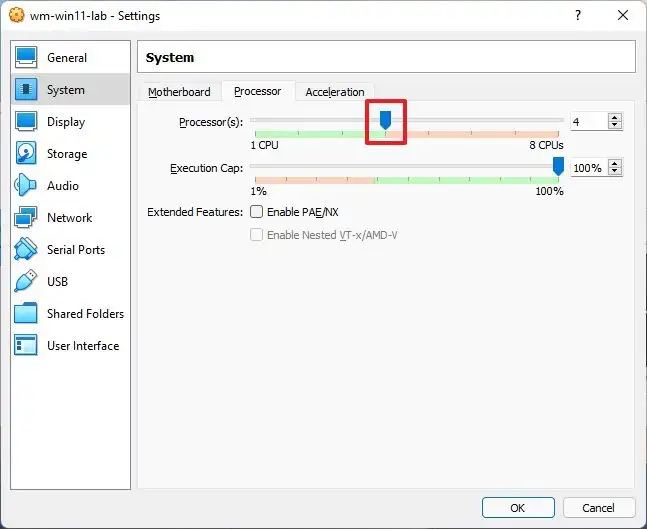Click the Storage label in sidebar

[67, 154]
